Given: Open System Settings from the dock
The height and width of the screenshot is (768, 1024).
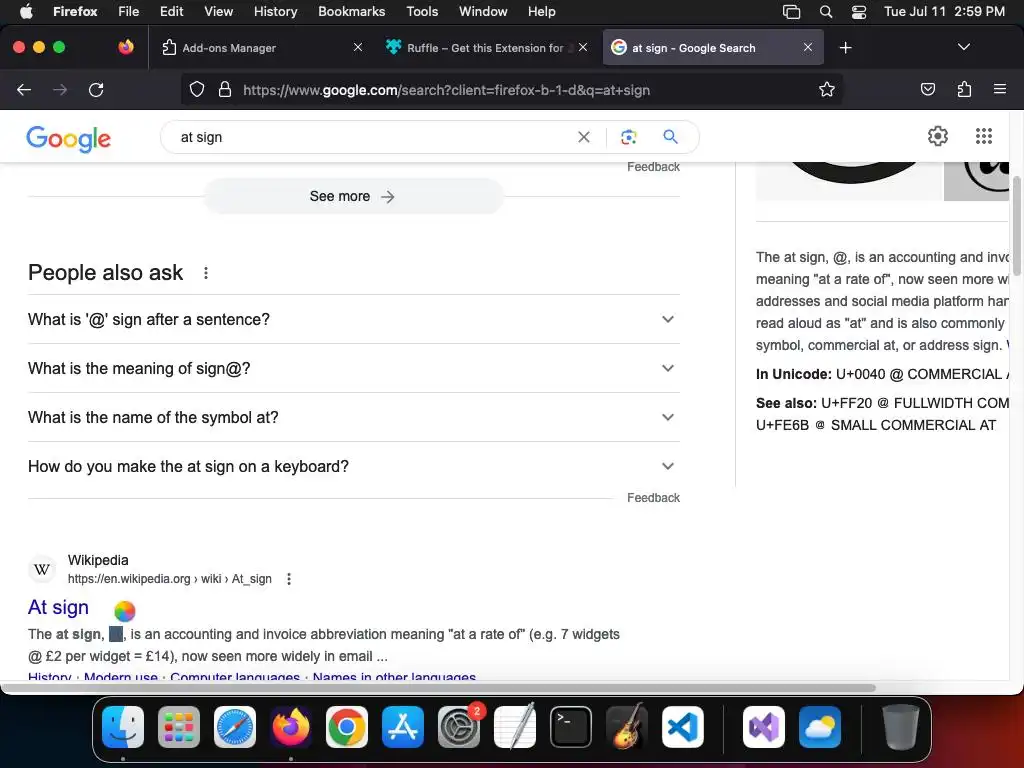Looking at the screenshot, I should tap(459, 727).
